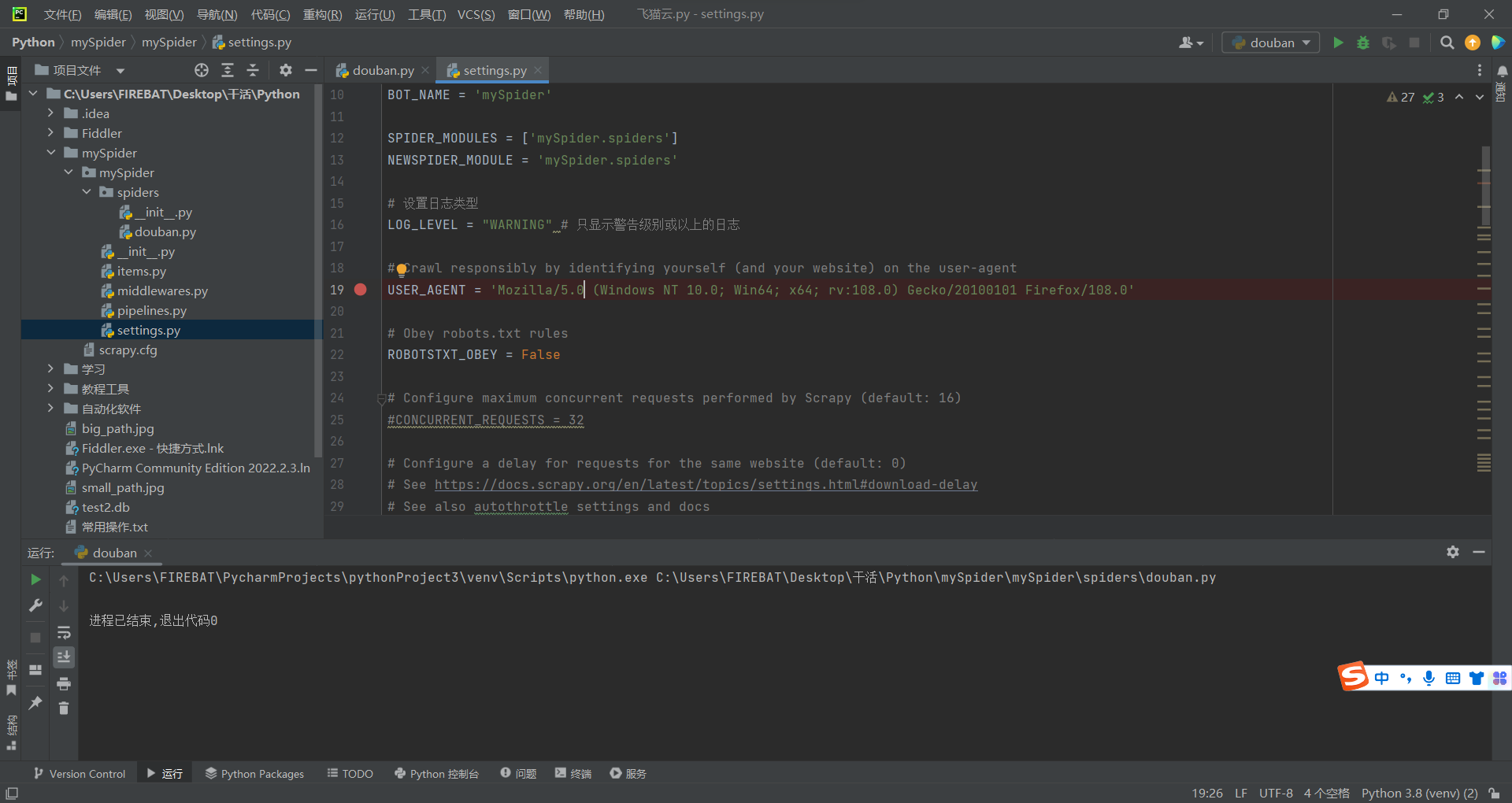The width and height of the screenshot is (1512, 803).
Task: Hide the project tool window
Action: 311,70
